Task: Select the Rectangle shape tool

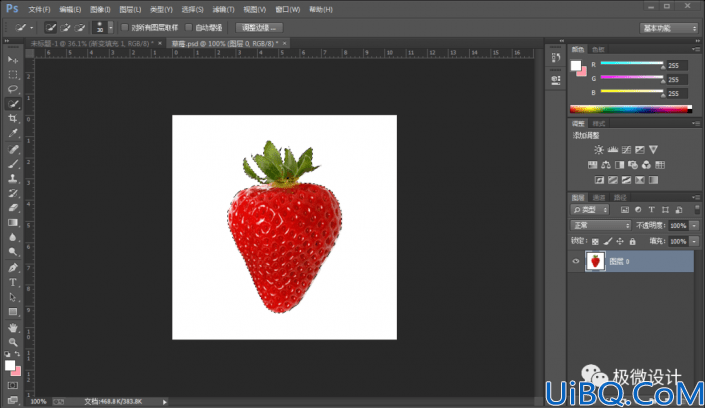Action: point(13,312)
